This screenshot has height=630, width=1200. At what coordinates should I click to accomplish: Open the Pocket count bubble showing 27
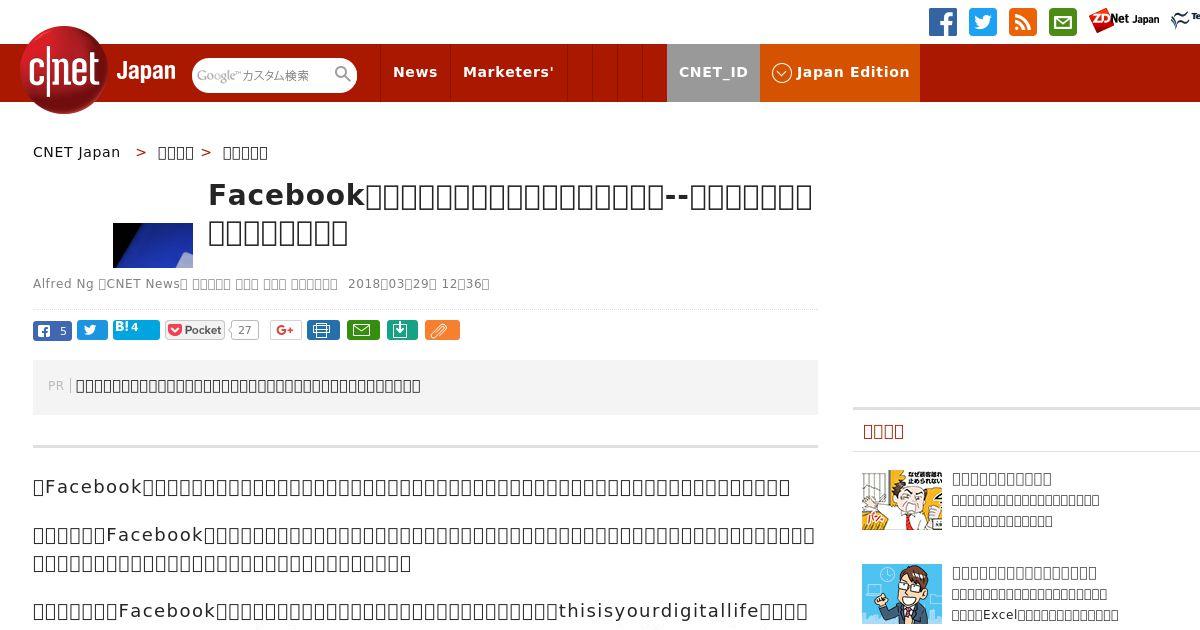click(245, 330)
